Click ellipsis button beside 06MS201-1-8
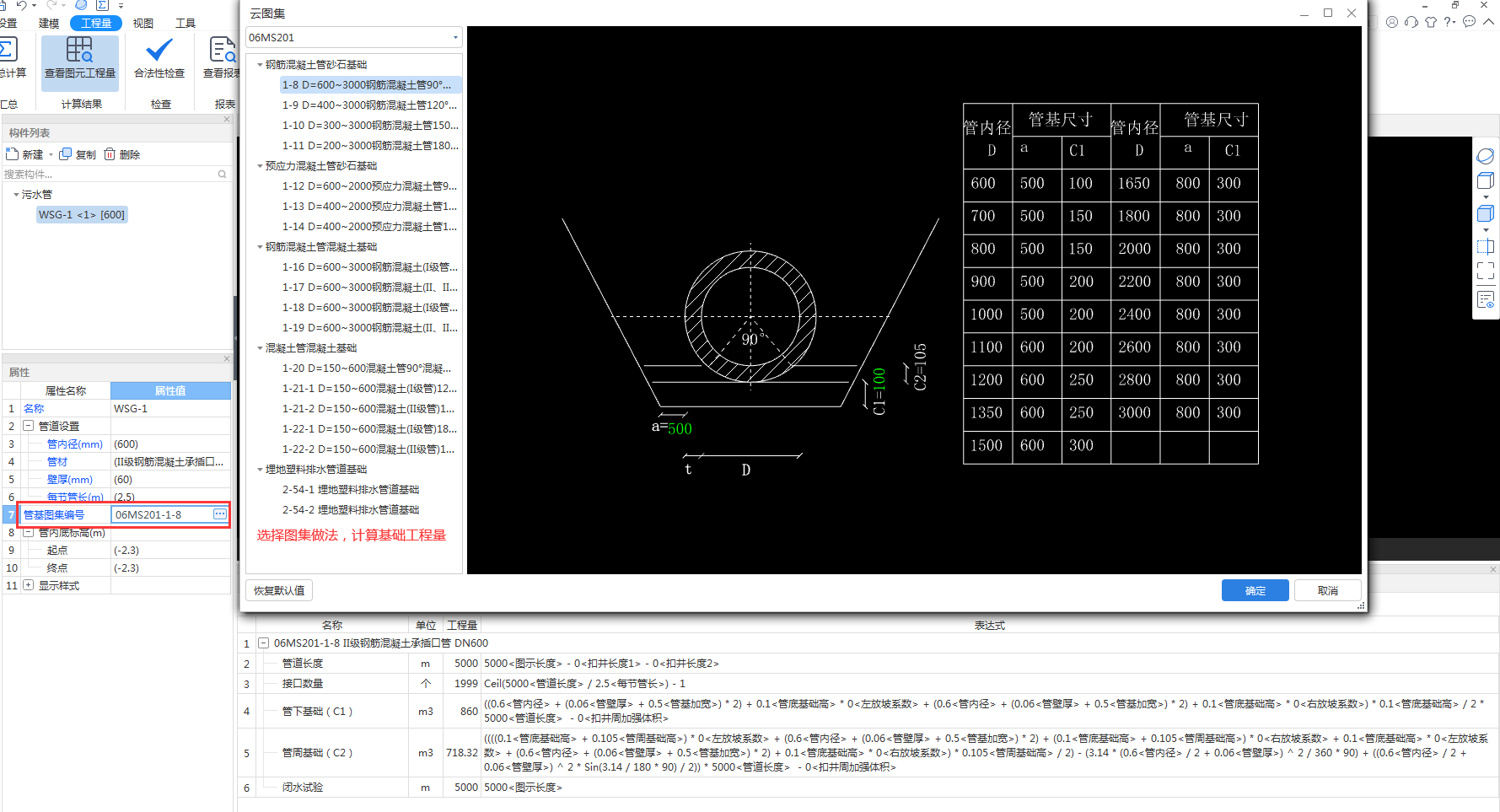Image resolution: width=1500 pixels, height=812 pixels. tap(220, 514)
